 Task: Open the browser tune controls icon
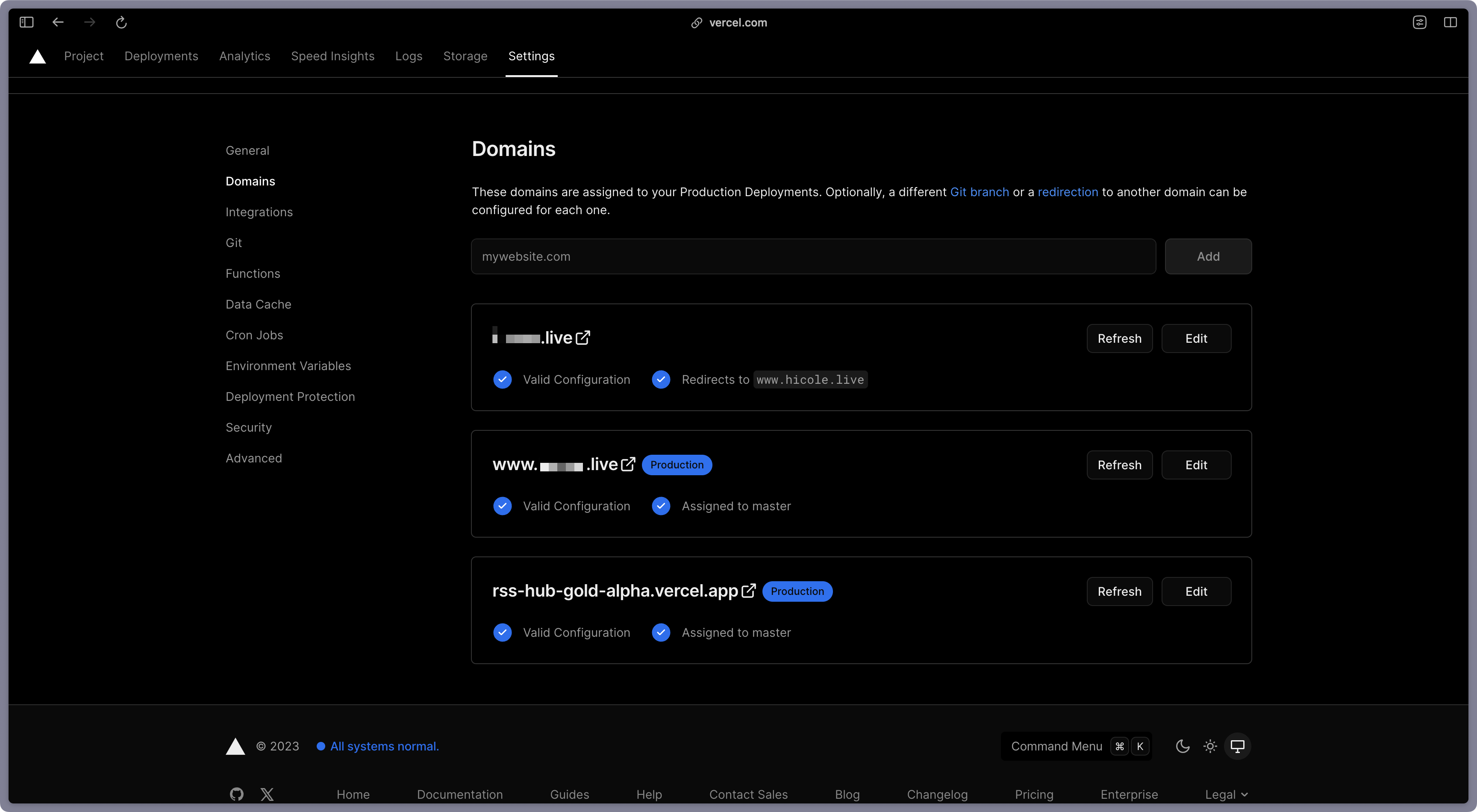pos(1420,22)
